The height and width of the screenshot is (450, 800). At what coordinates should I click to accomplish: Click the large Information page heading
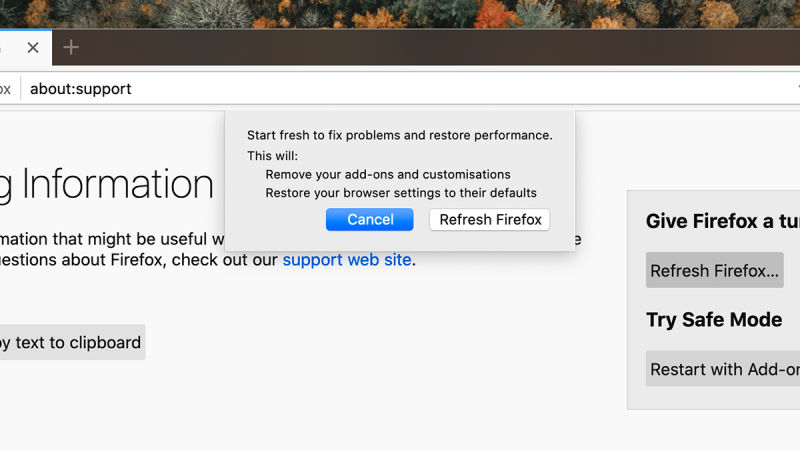point(107,185)
